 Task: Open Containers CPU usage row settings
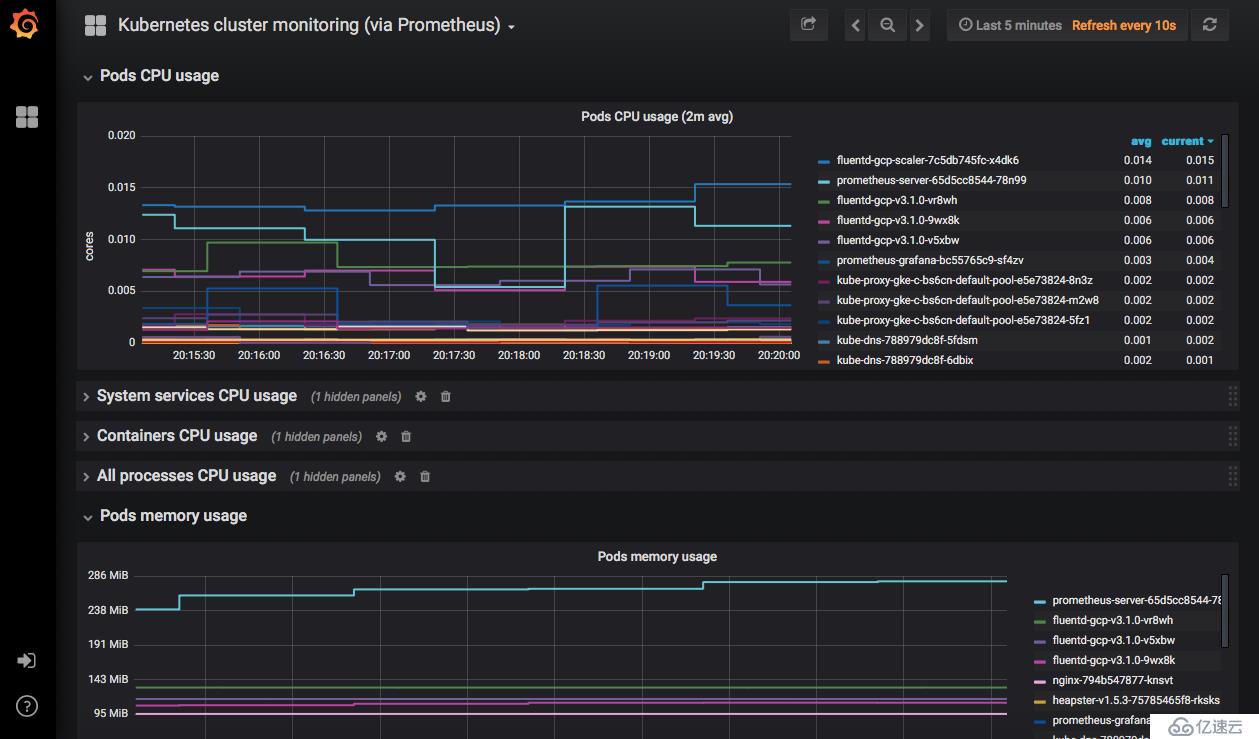click(x=381, y=436)
